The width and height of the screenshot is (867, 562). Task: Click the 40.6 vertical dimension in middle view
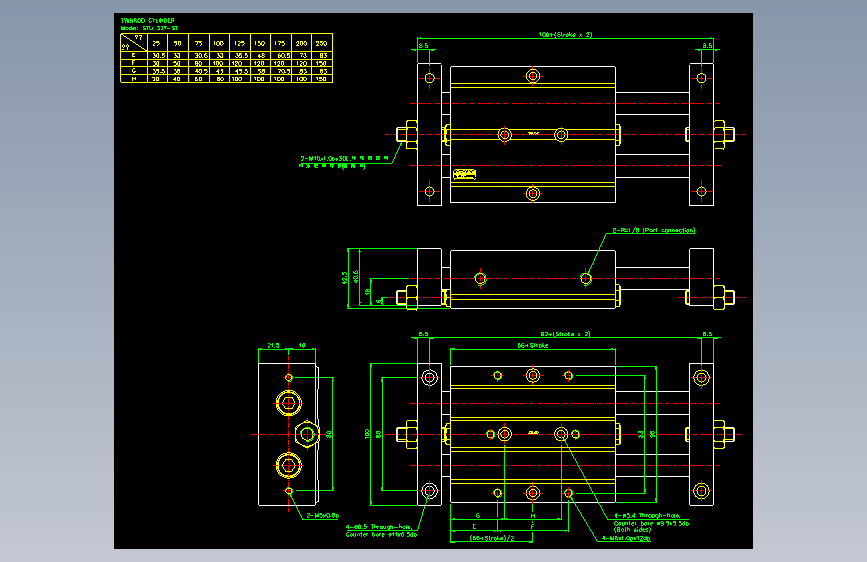(356, 276)
